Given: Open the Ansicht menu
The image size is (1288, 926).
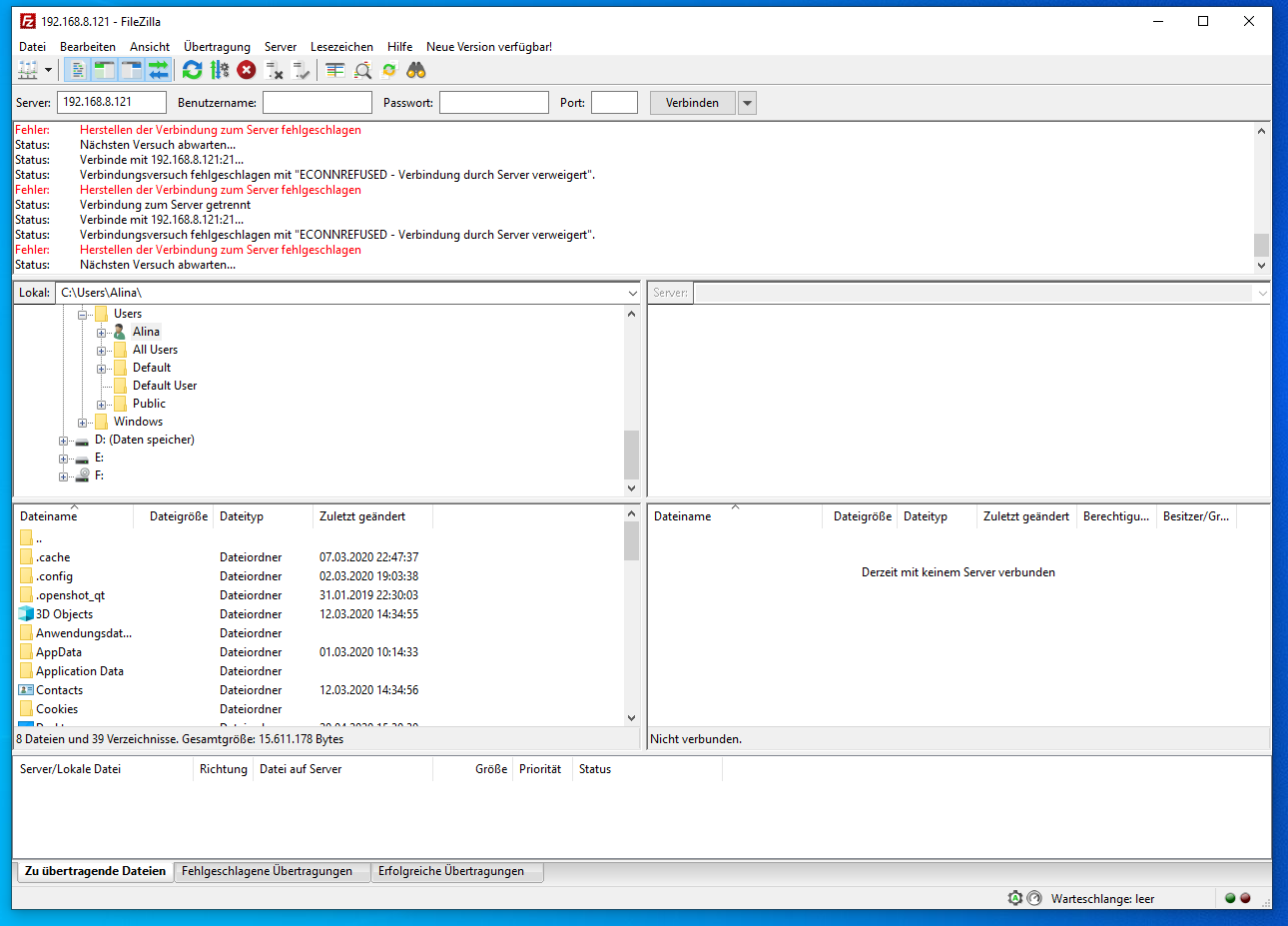Looking at the screenshot, I should coord(150,47).
